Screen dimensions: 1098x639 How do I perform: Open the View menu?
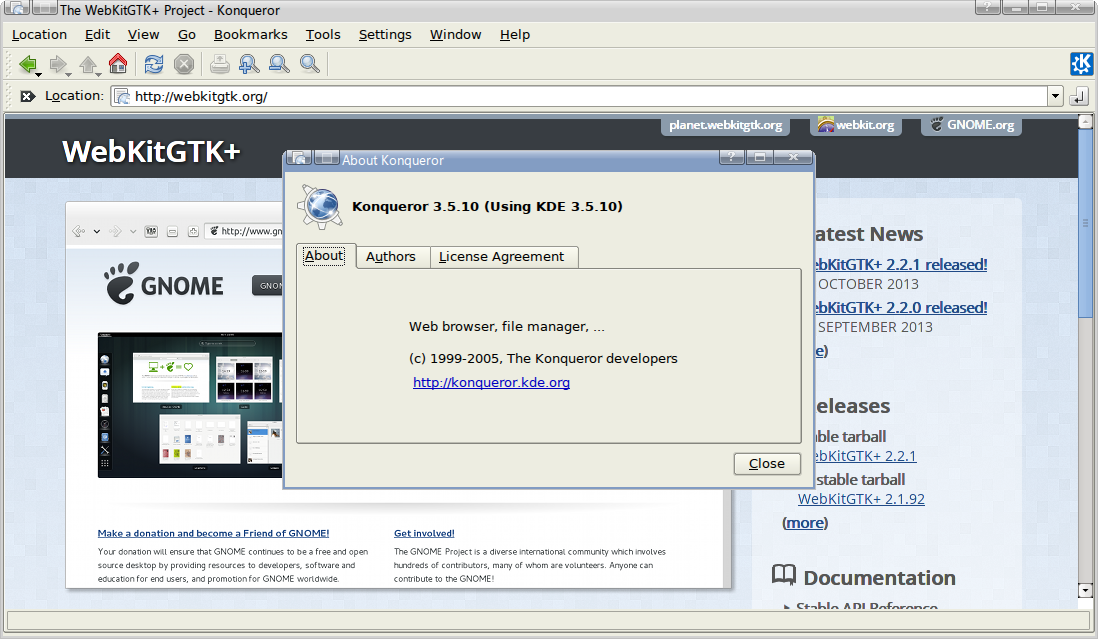click(144, 34)
